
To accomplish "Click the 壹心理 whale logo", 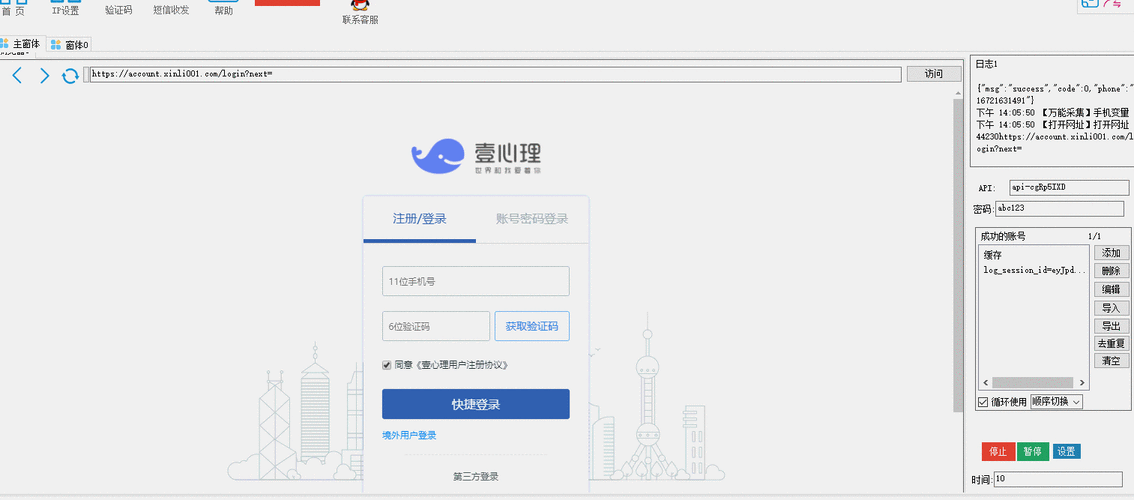I will point(438,155).
